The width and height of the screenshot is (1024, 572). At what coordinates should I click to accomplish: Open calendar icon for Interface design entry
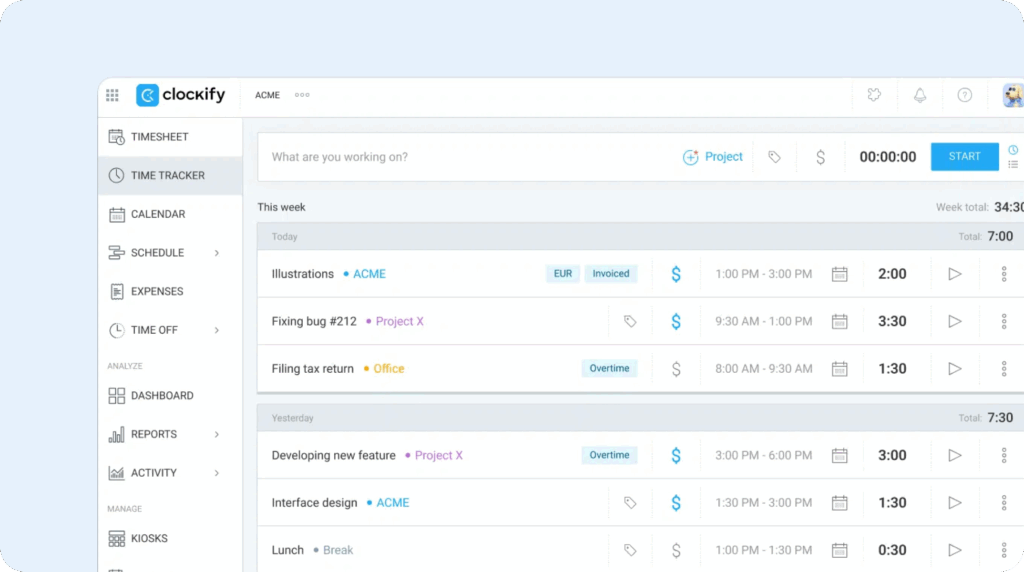tap(840, 503)
